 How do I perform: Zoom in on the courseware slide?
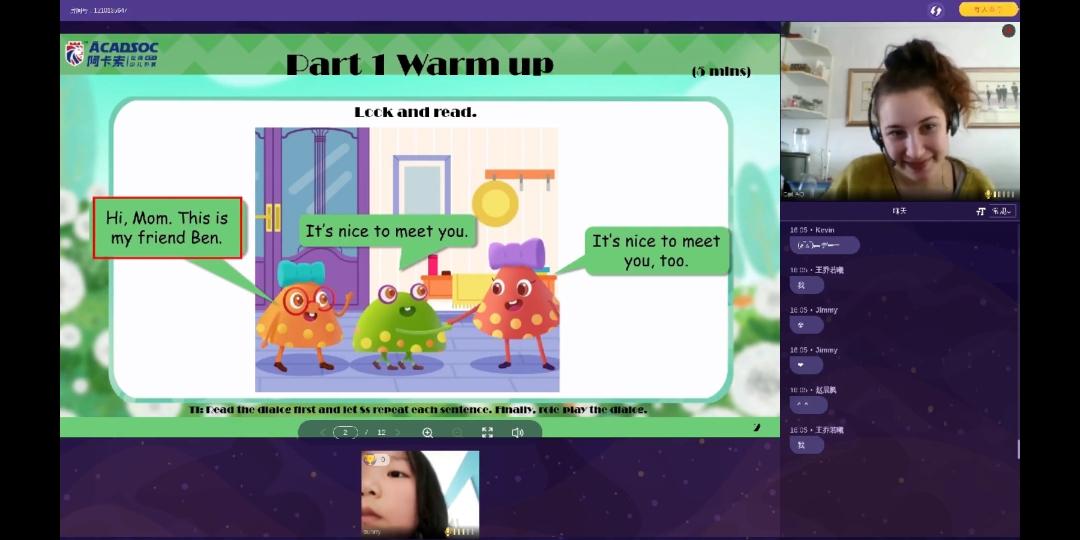tap(428, 433)
